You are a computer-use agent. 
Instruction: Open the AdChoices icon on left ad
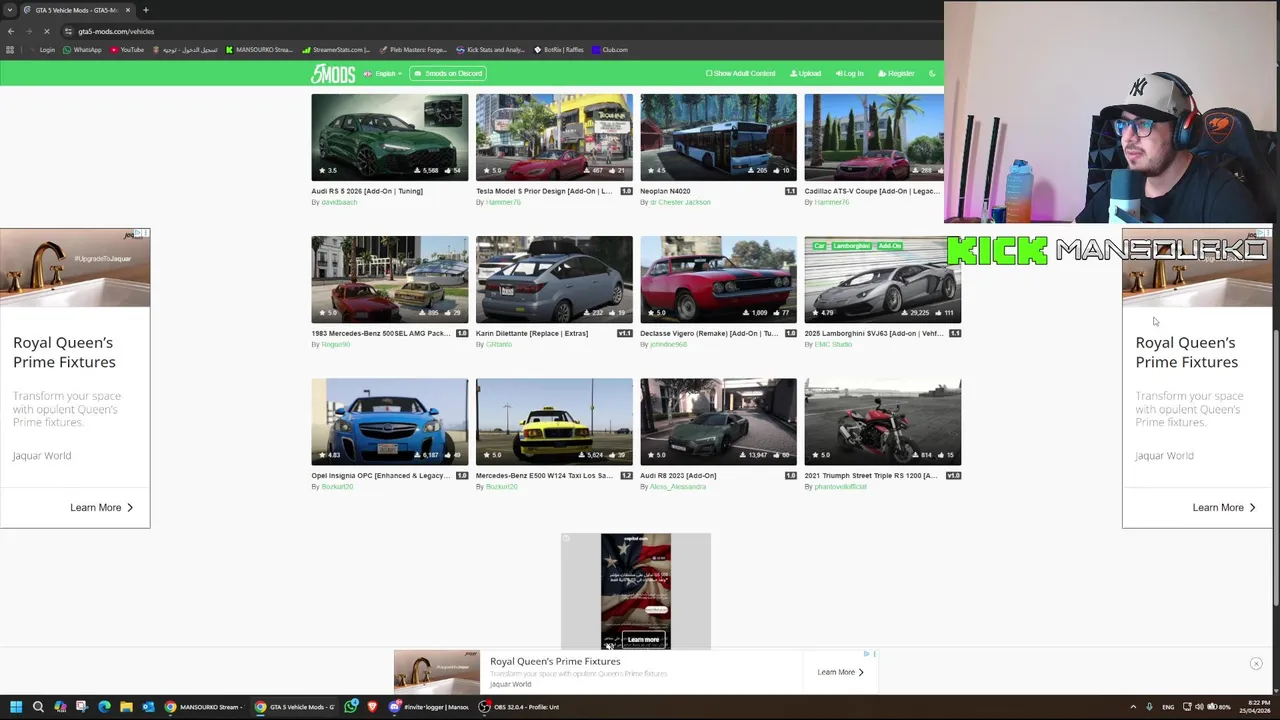click(x=138, y=233)
